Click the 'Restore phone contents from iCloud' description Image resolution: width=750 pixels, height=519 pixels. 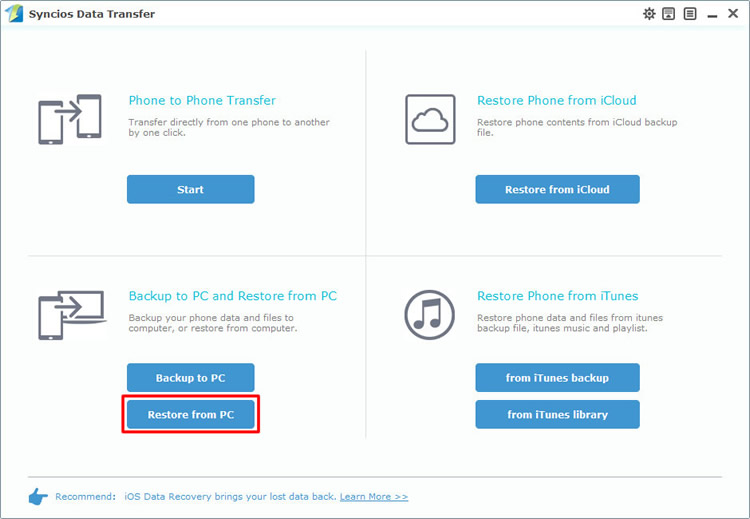(577, 127)
